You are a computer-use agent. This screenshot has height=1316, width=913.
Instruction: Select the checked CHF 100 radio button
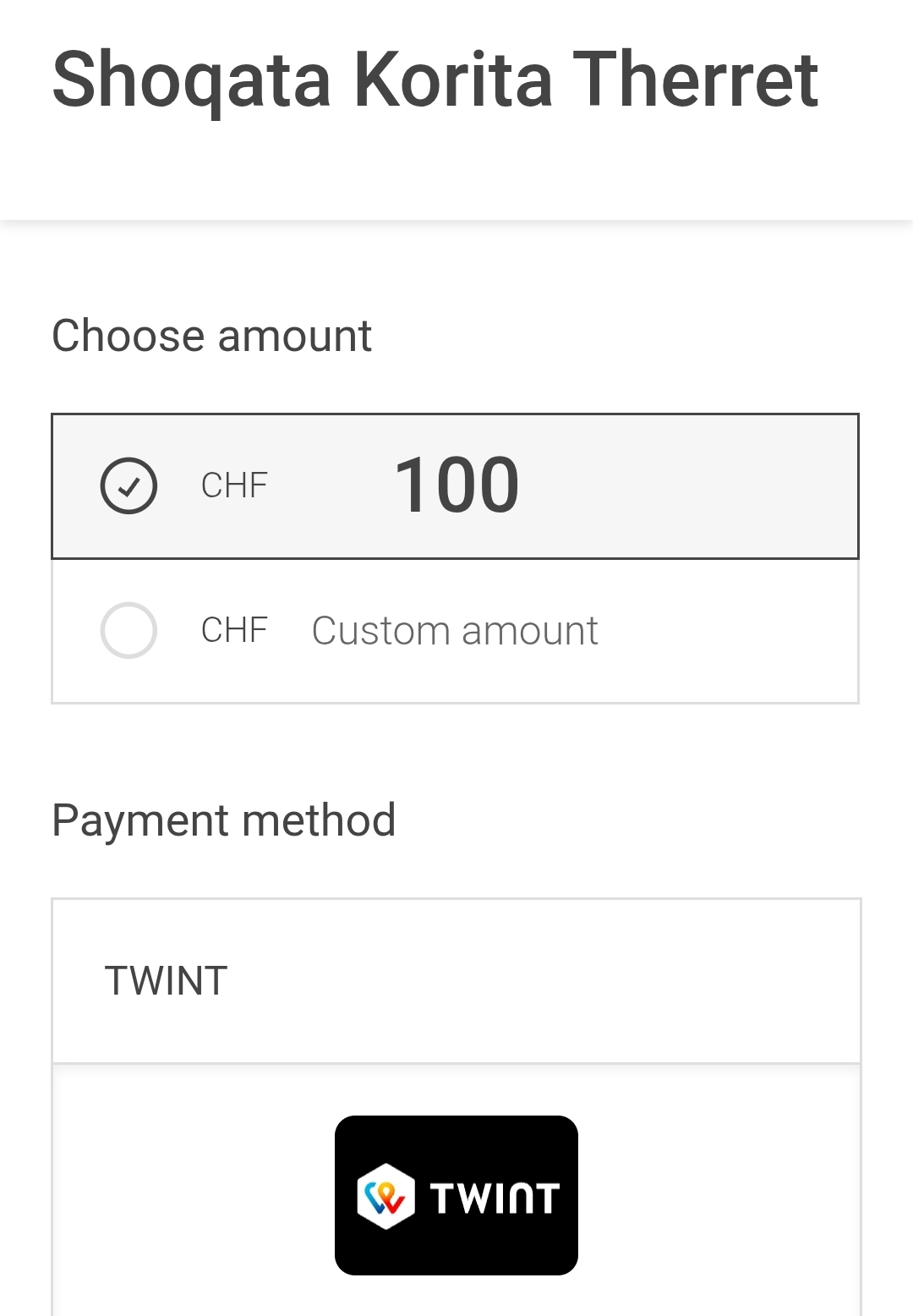[x=128, y=485]
